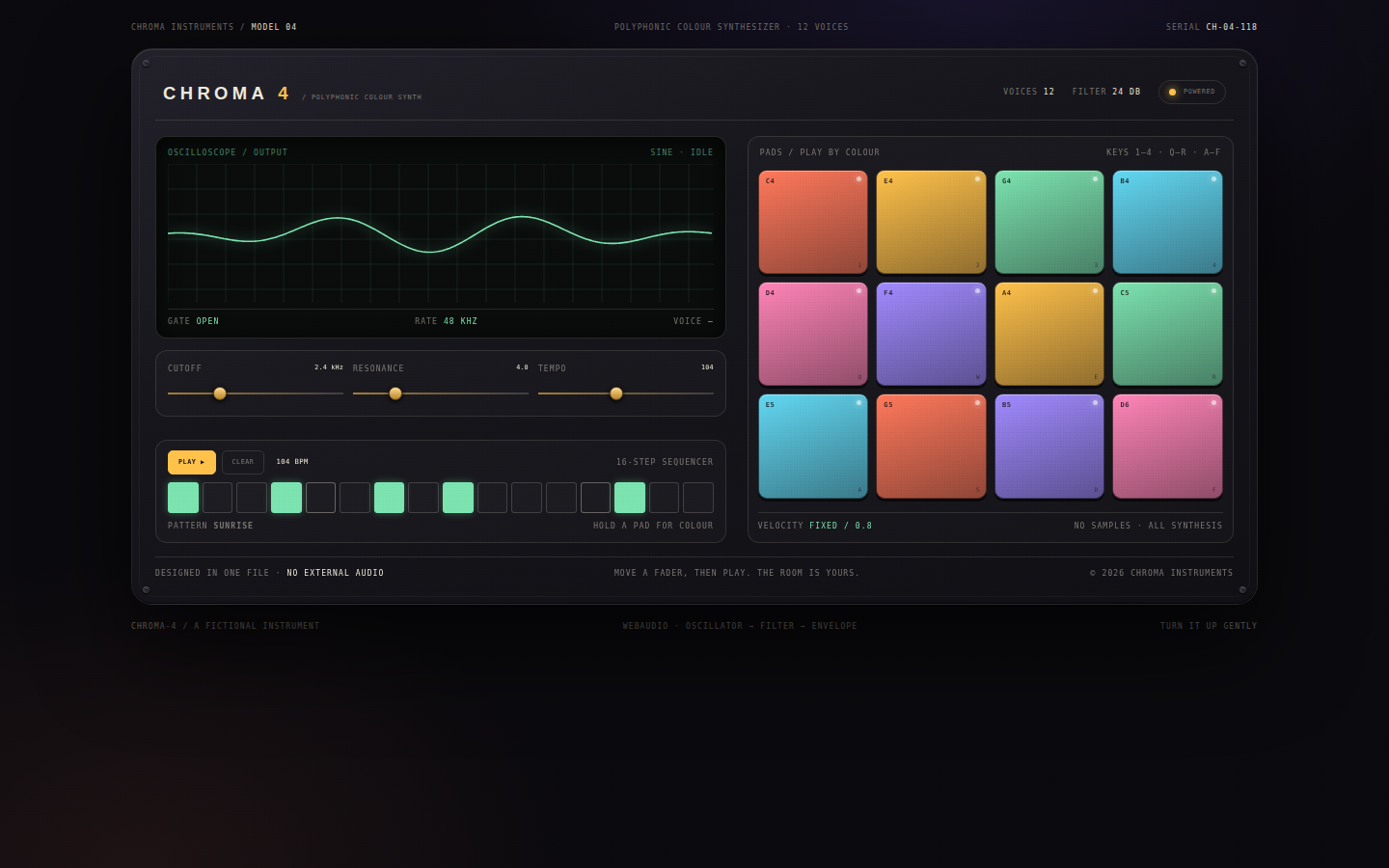
Task: Click the 'VOICES 12' readout
Action: point(1028,92)
